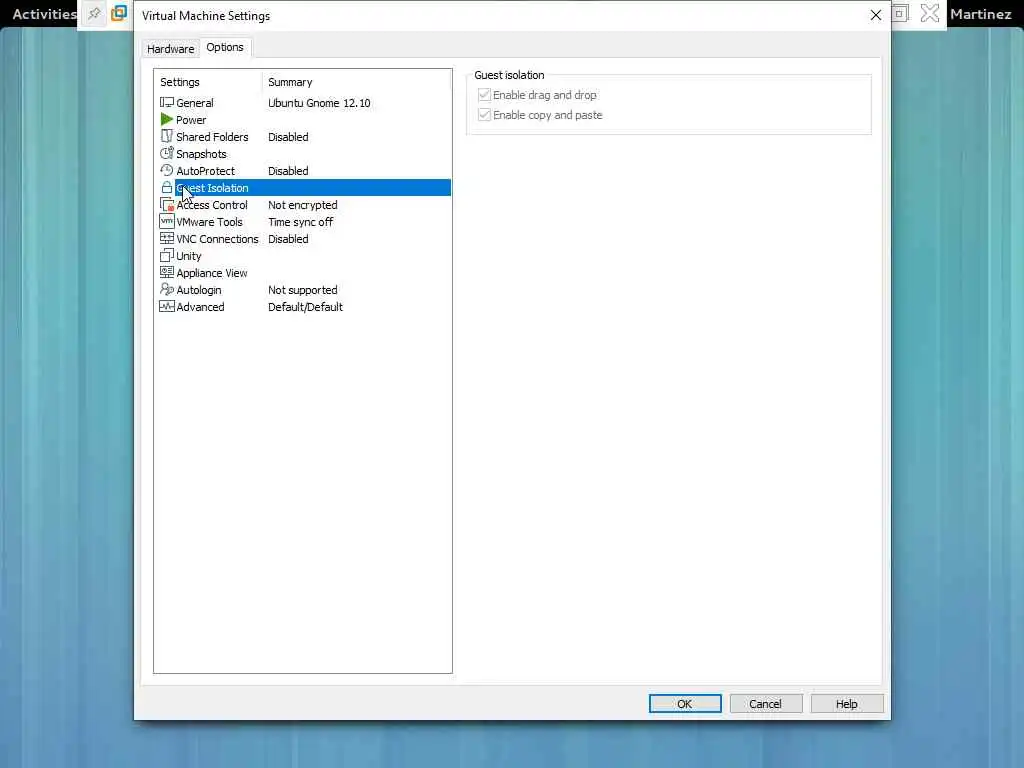Open Help for virtual machine settings
The width and height of the screenshot is (1024, 768).
(x=847, y=703)
